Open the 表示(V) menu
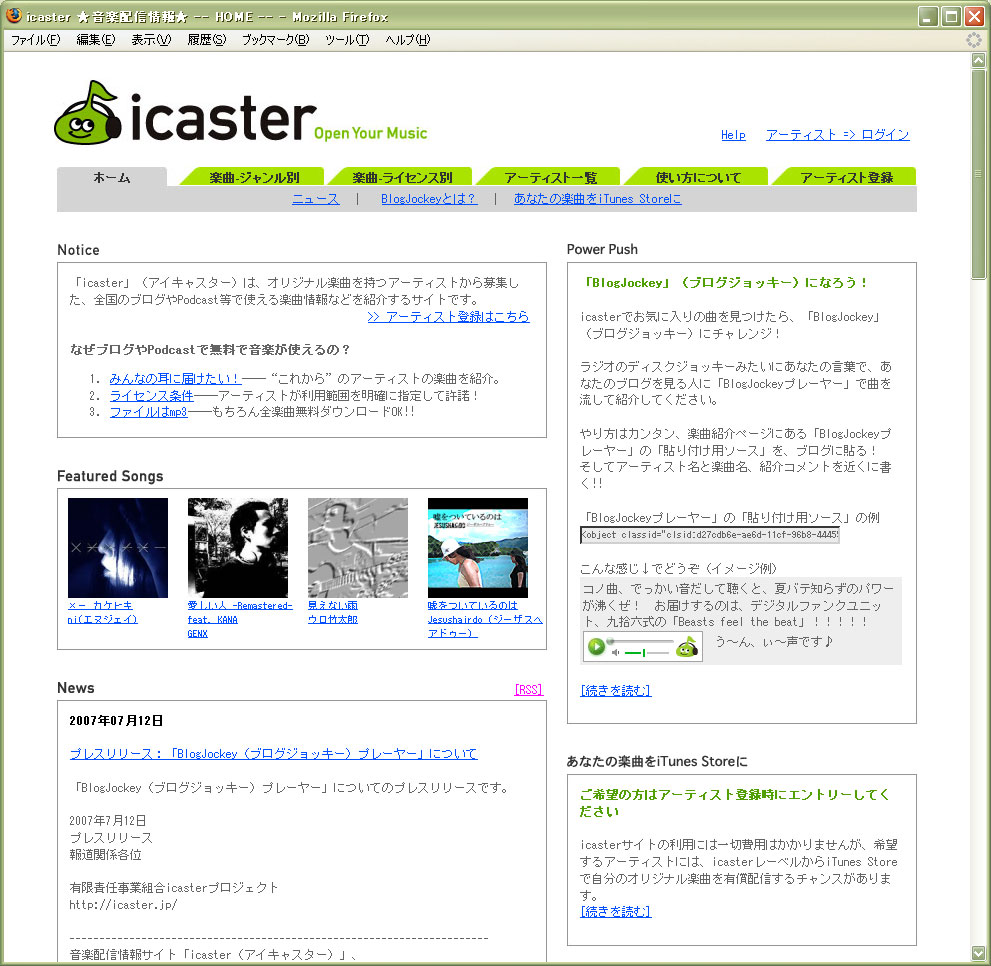Viewport: 991px width, 966px height. click(151, 40)
